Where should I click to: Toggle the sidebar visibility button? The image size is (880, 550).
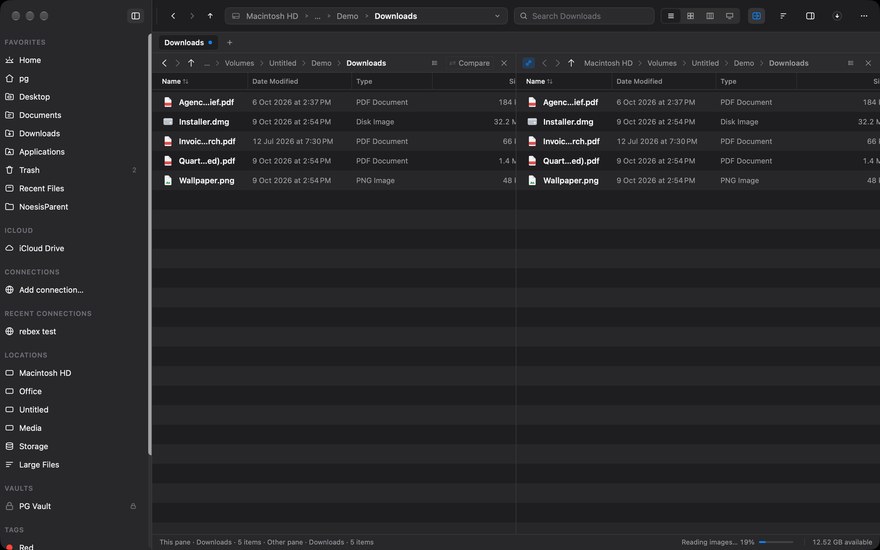coord(135,16)
